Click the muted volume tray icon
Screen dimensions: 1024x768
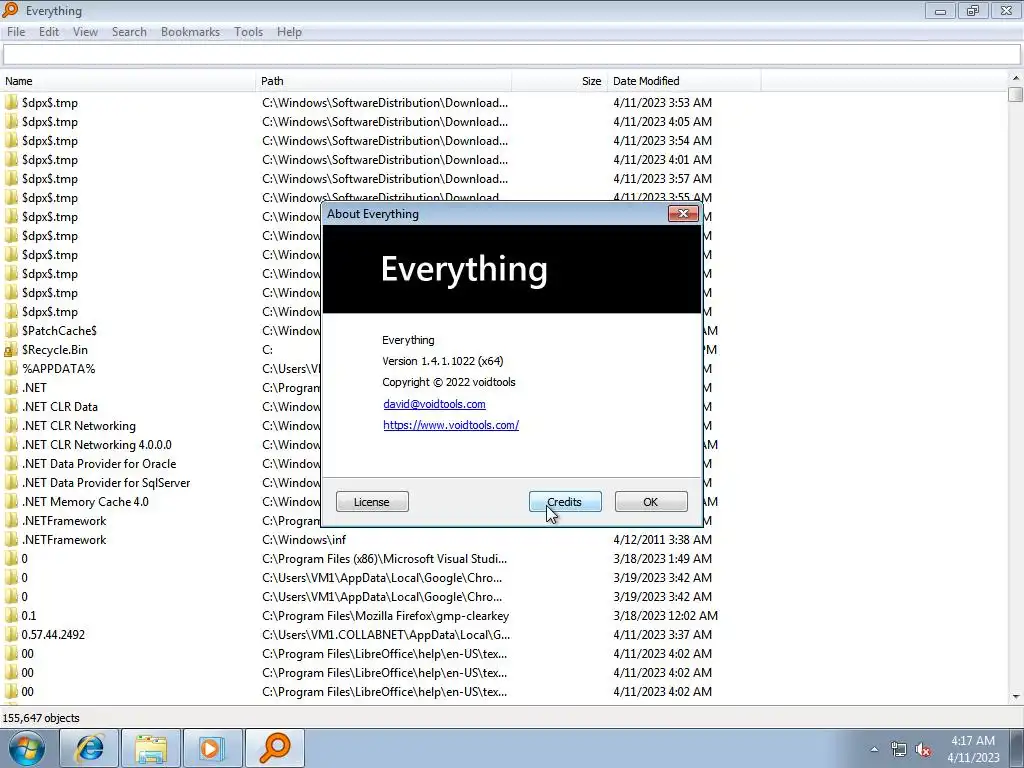923,749
